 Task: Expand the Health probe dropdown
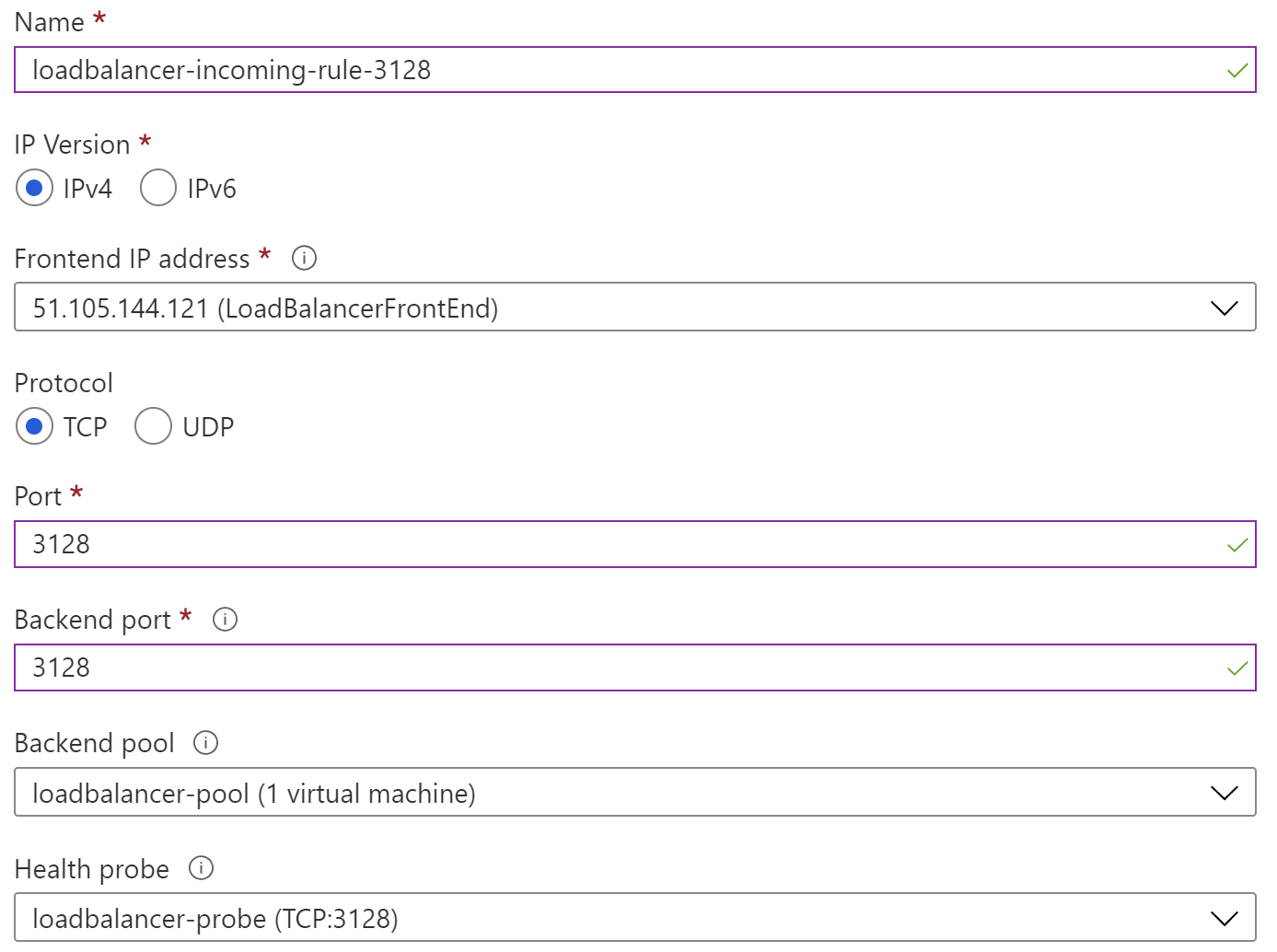[1223, 917]
